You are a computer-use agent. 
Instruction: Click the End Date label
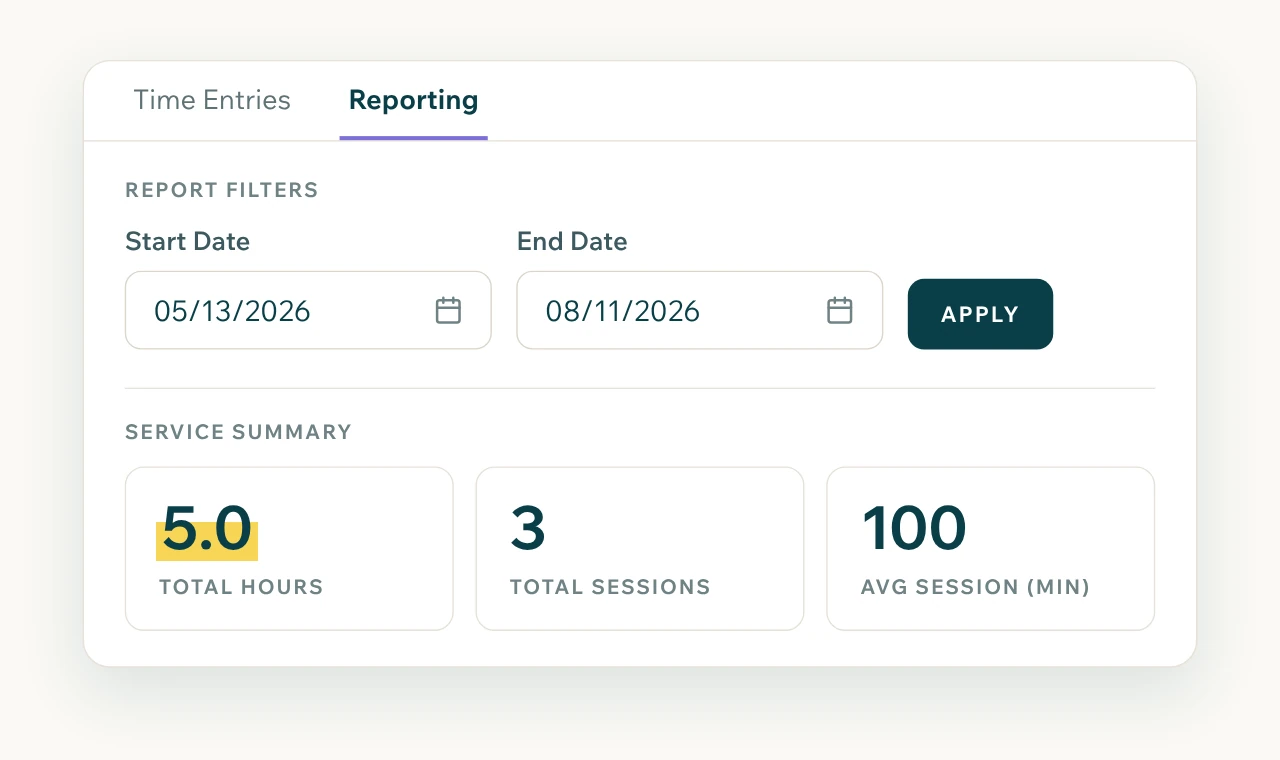click(572, 241)
